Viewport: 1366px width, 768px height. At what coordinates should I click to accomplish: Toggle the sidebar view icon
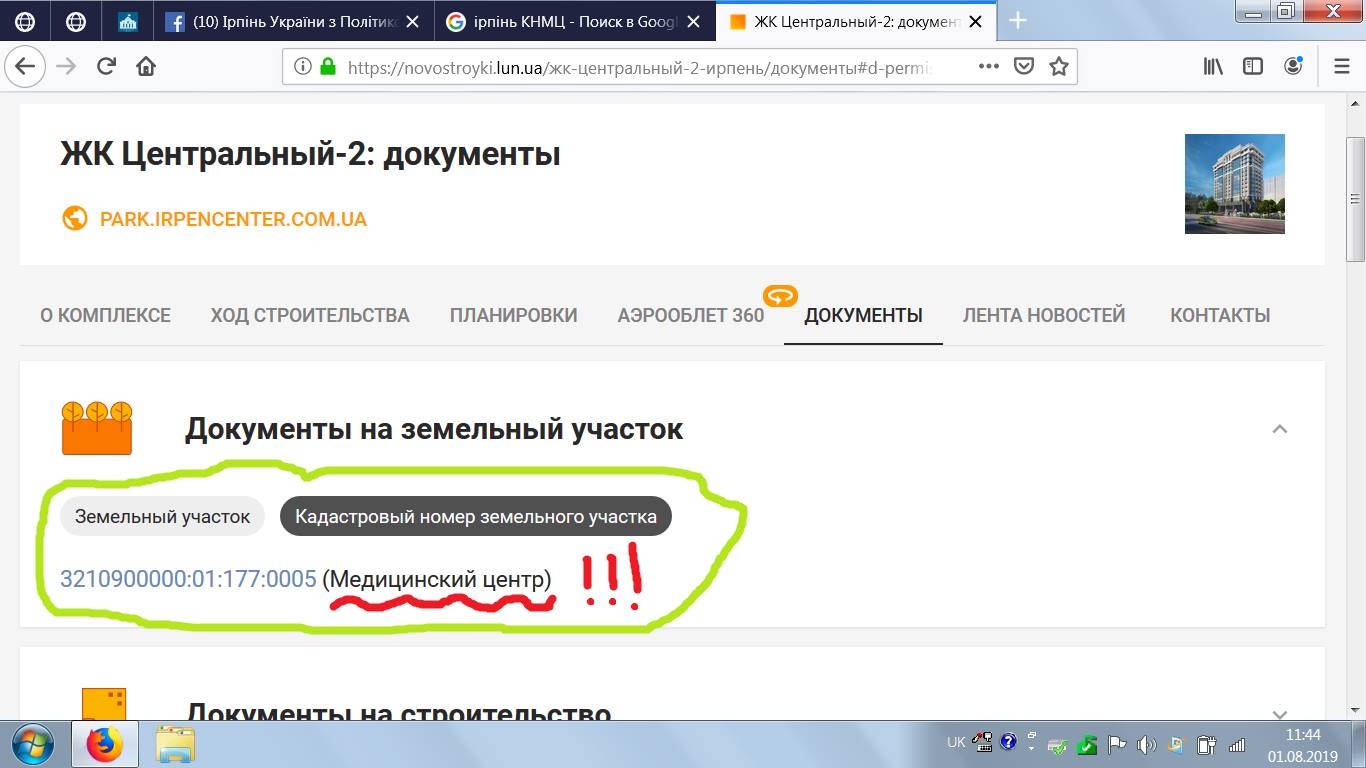pos(1253,67)
